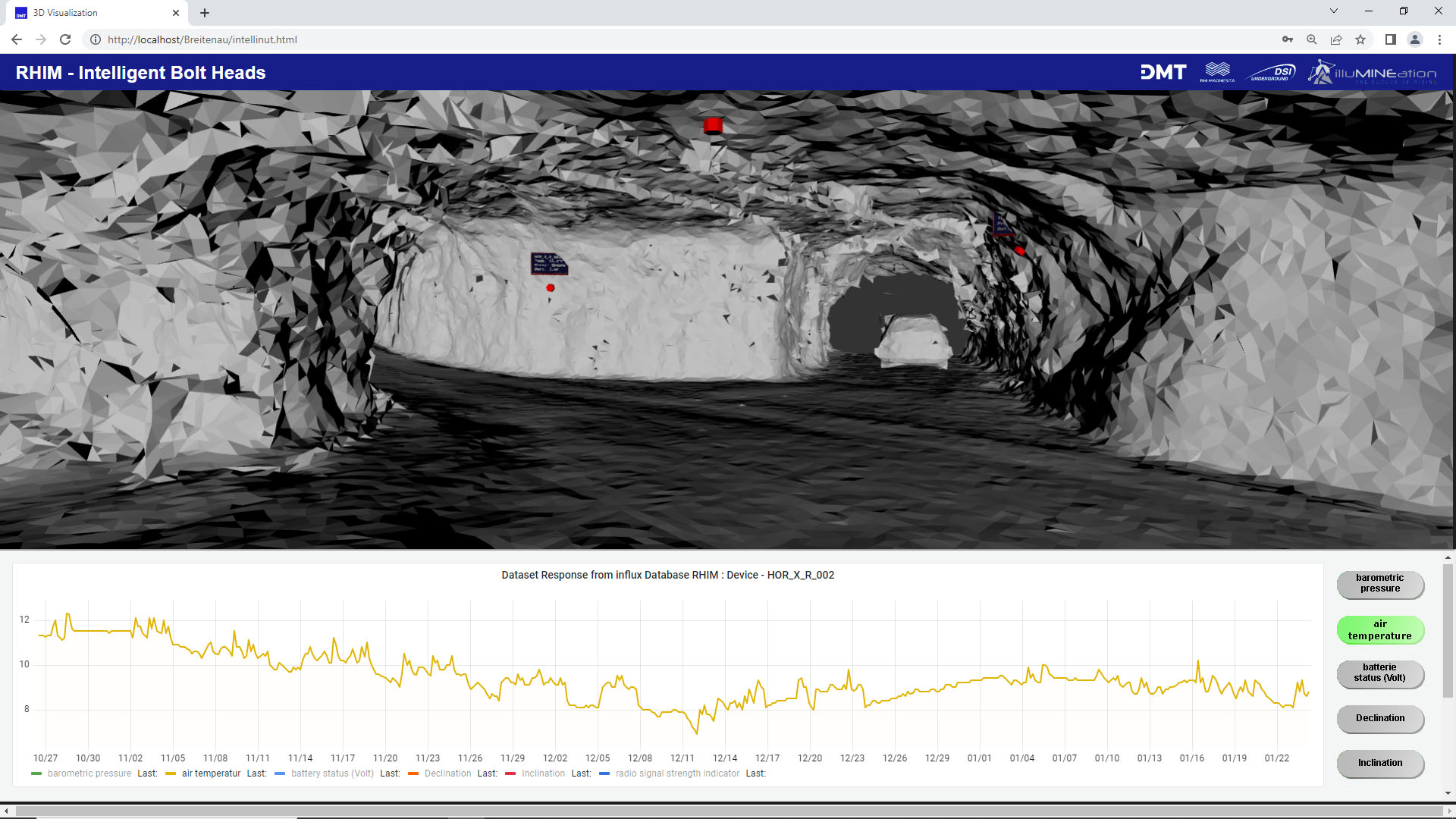Viewport: 1456px width, 819px height.
Task: Show barometric pressure data
Action: [1379, 584]
